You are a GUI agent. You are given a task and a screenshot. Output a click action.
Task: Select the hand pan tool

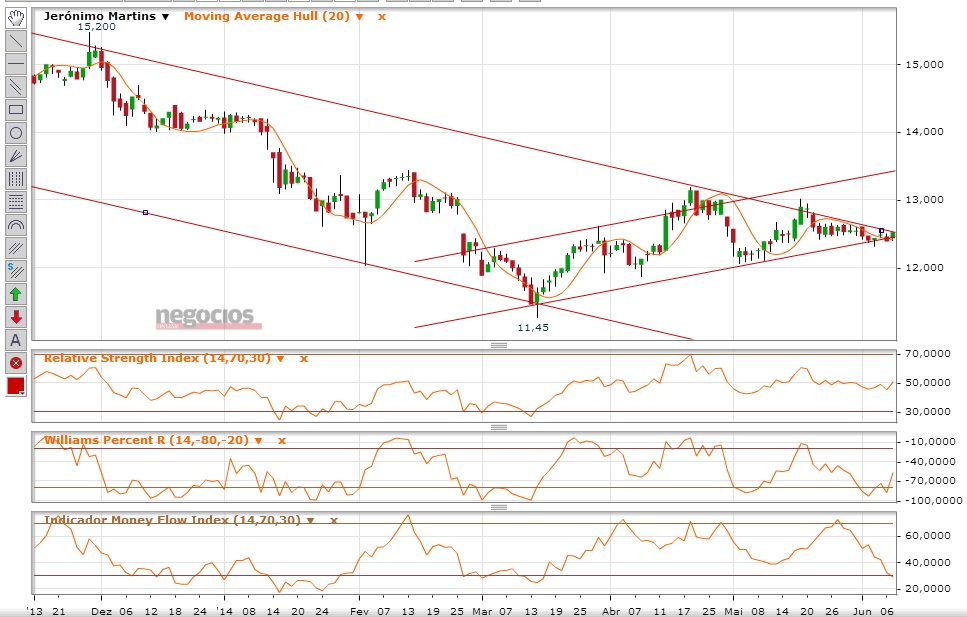(16, 18)
